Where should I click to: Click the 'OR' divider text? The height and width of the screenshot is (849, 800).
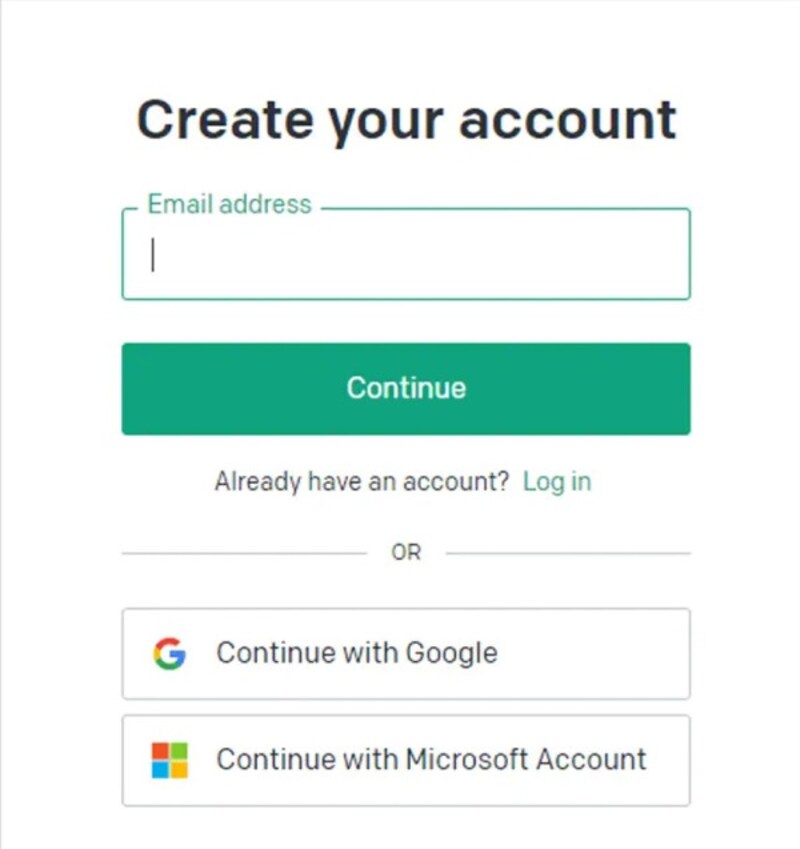click(x=406, y=552)
